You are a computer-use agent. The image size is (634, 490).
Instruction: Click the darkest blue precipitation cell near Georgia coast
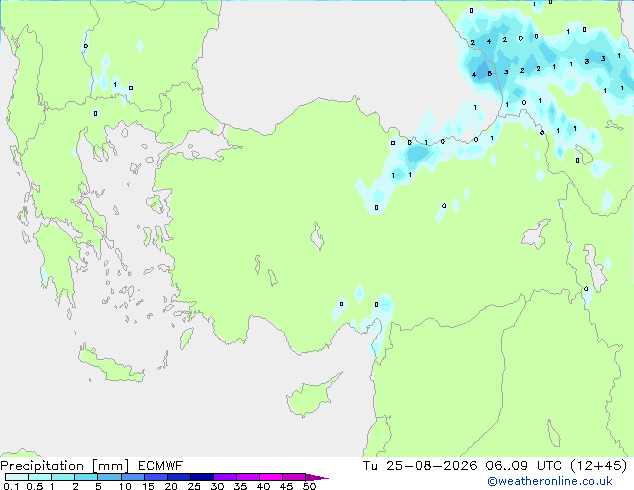(x=482, y=71)
